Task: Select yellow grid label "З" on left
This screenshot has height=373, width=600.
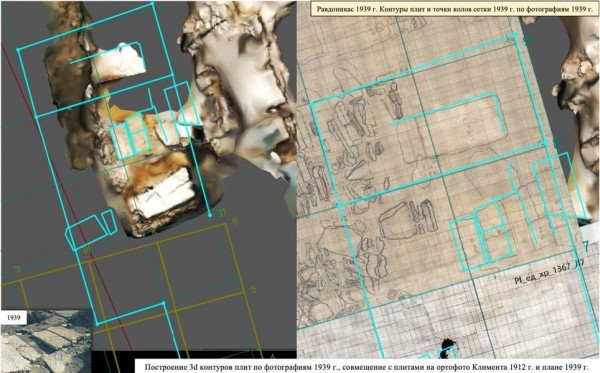Action: (17, 269)
